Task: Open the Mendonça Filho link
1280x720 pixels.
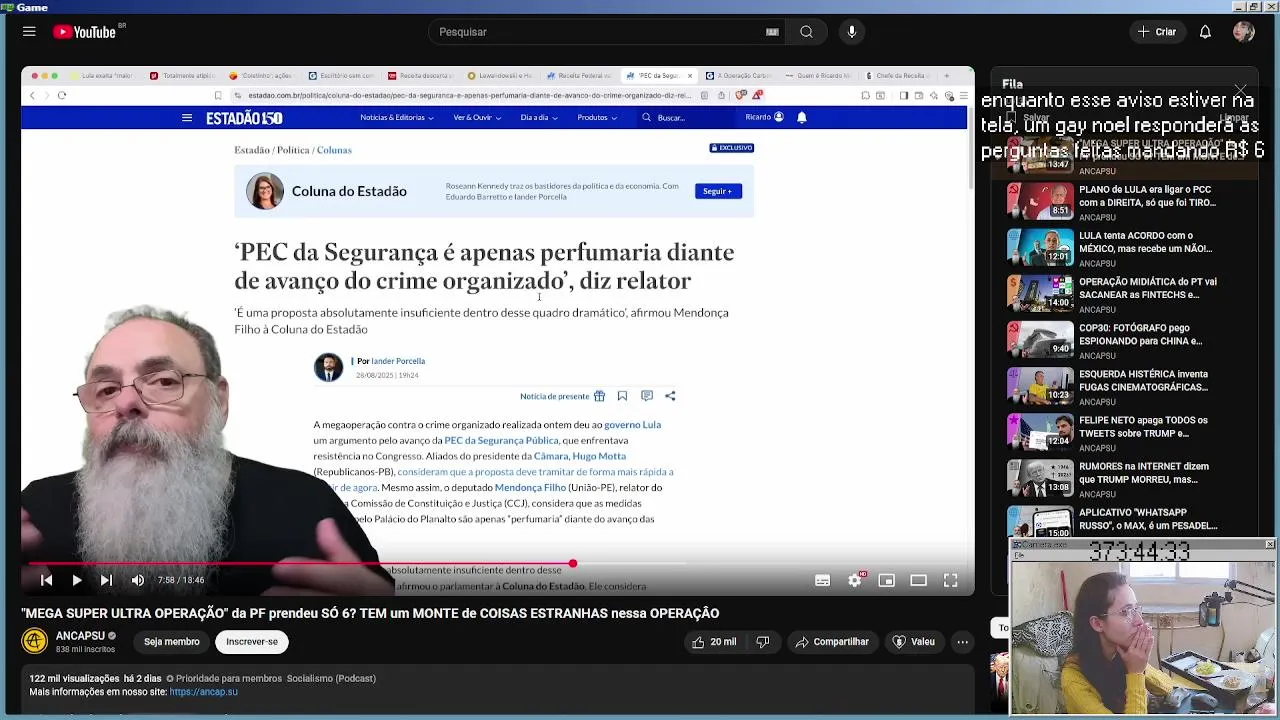Action: point(530,487)
